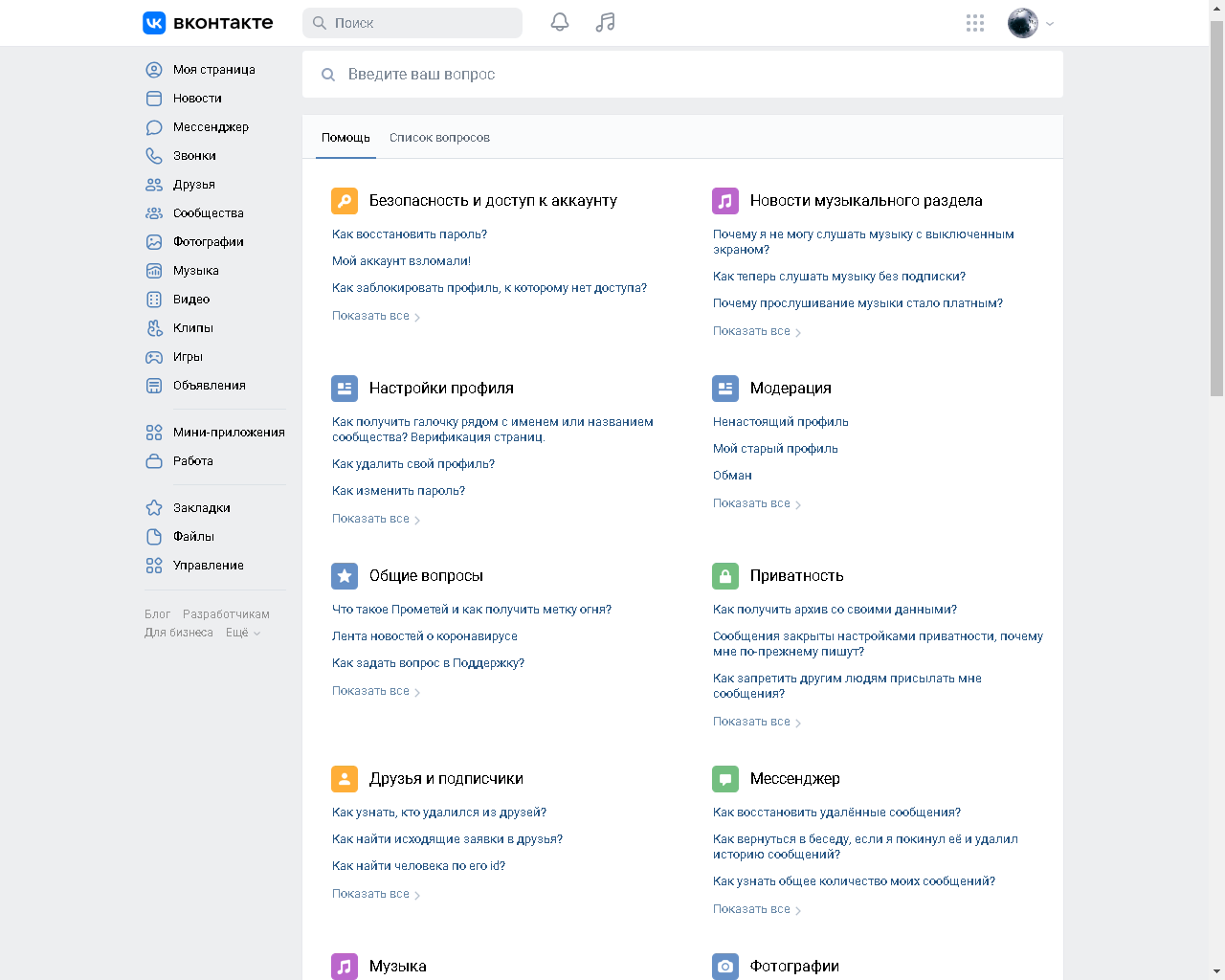Switch to the Список вопросов tab
The width and height of the screenshot is (1225, 980).
pos(439,138)
